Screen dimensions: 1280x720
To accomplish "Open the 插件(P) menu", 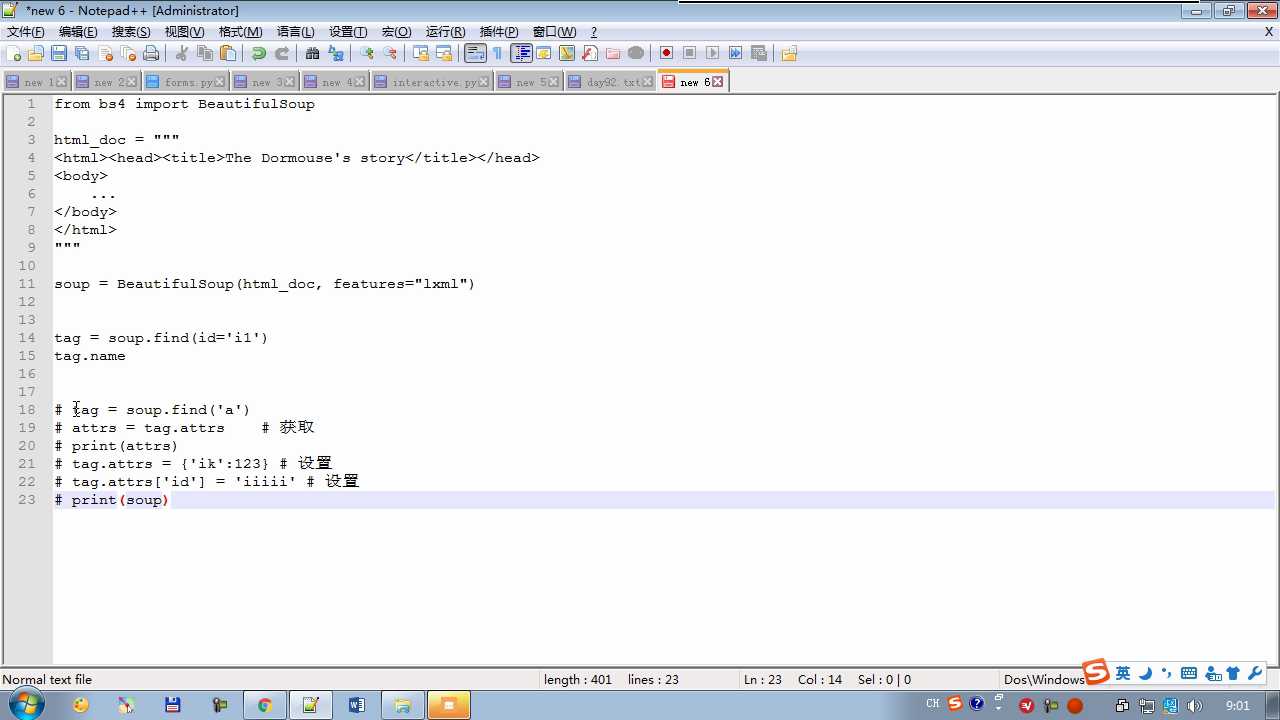I will [x=499, y=32].
